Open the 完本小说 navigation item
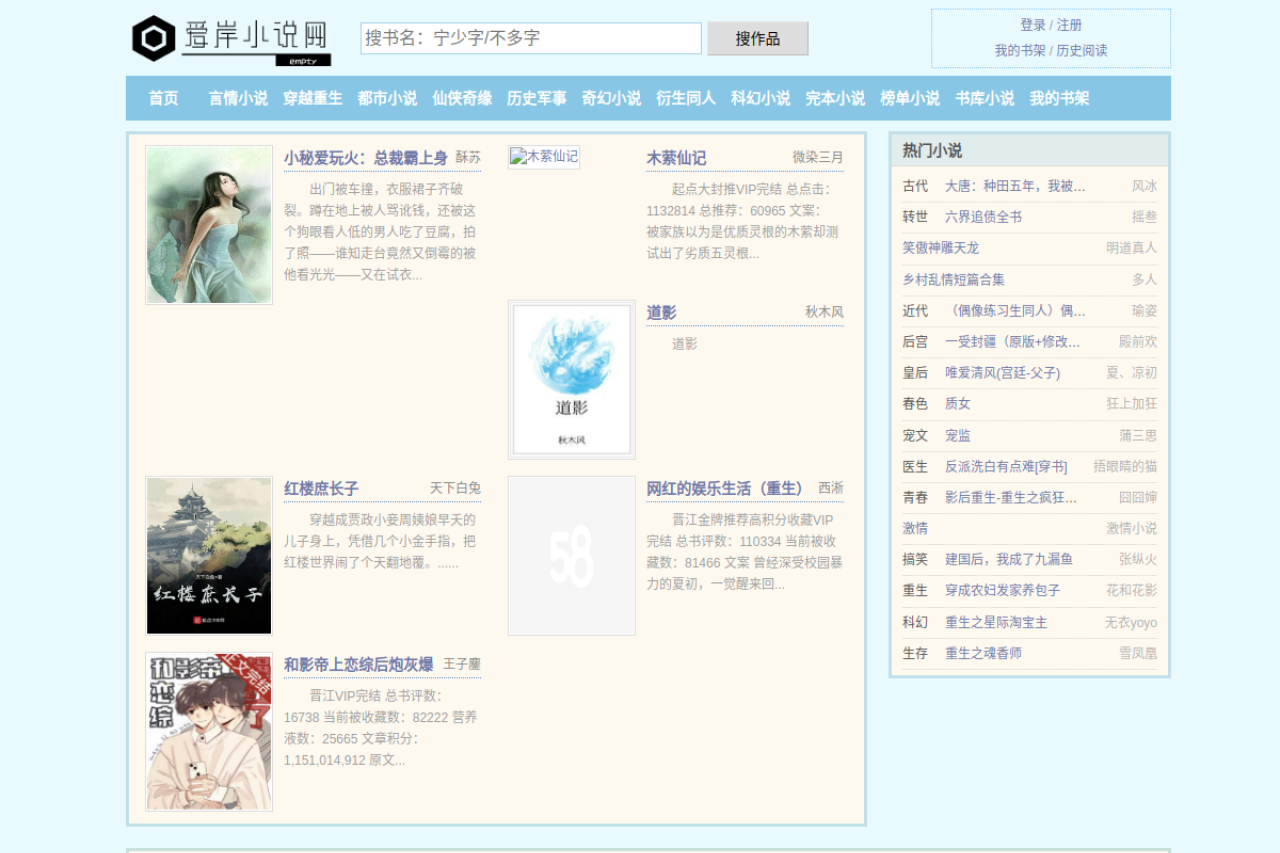This screenshot has height=853, width=1280. [835, 98]
